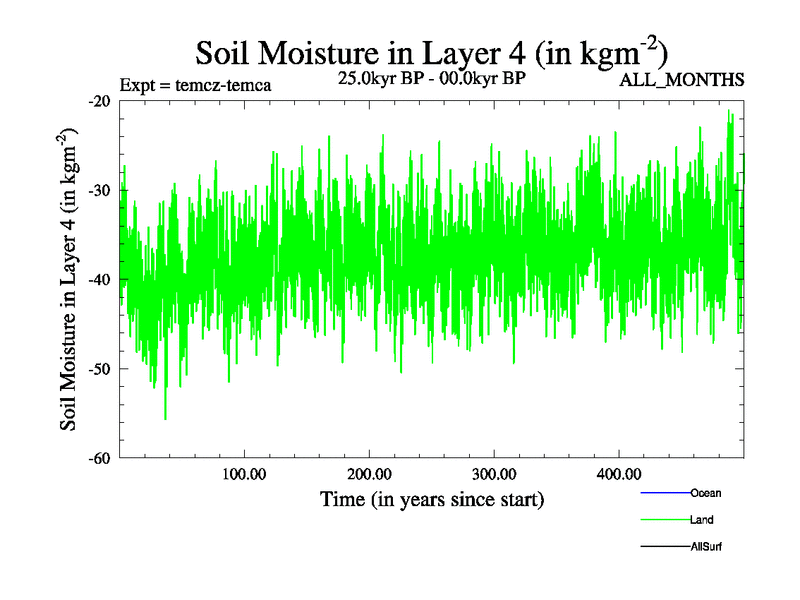Click the "-40" y-axis tick label

pyautogui.click(x=99, y=280)
